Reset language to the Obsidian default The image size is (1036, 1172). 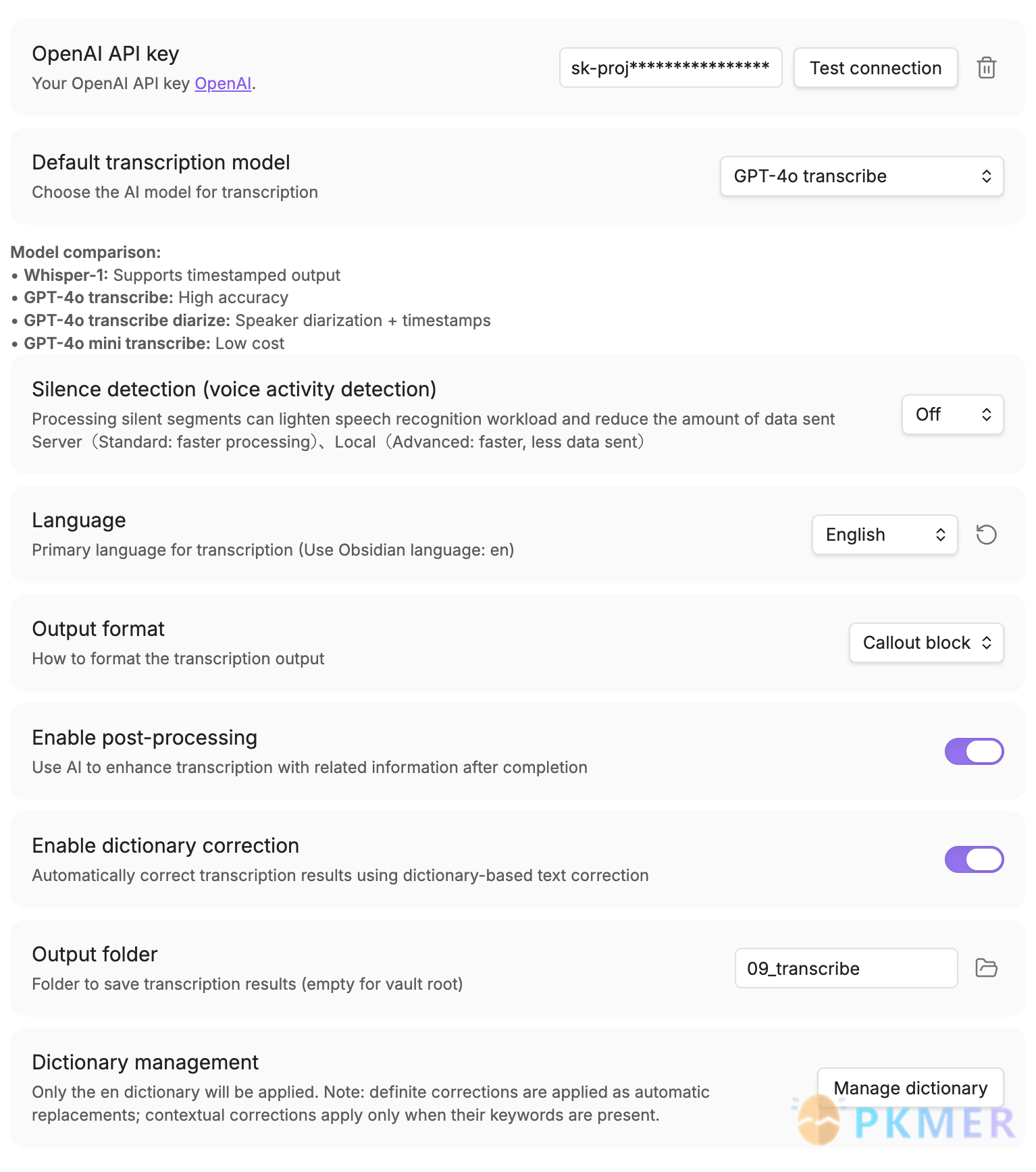[x=987, y=534]
